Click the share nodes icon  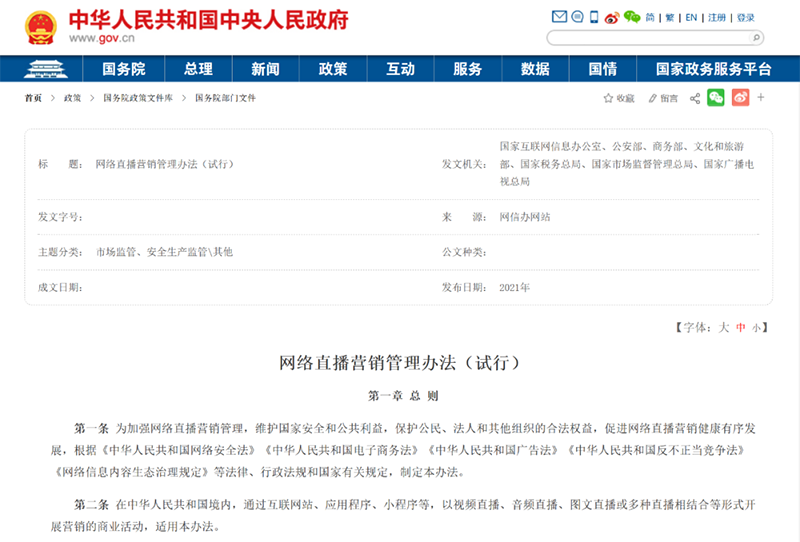(x=695, y=98)
